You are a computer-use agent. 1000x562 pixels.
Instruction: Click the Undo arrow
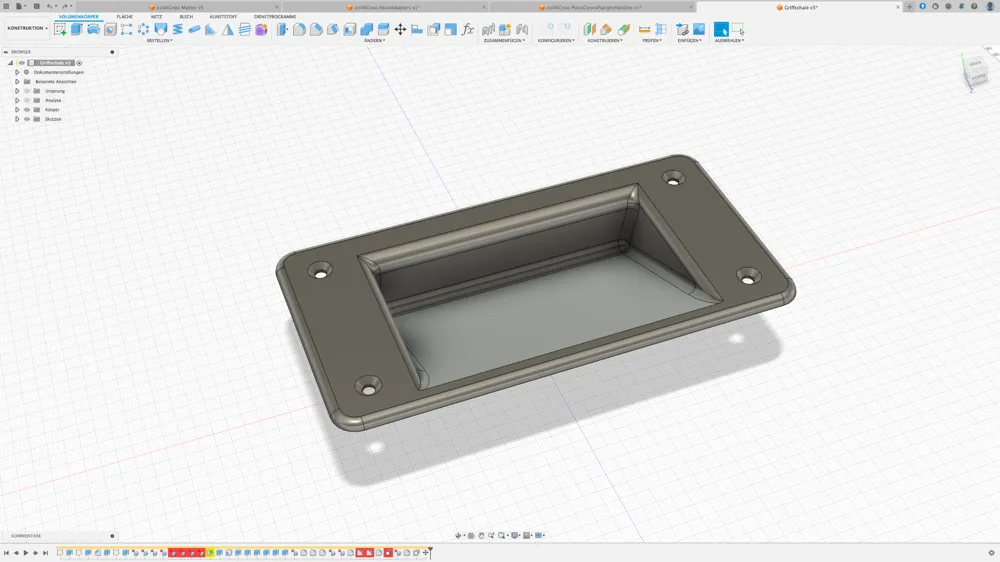(x=49, y=6)
